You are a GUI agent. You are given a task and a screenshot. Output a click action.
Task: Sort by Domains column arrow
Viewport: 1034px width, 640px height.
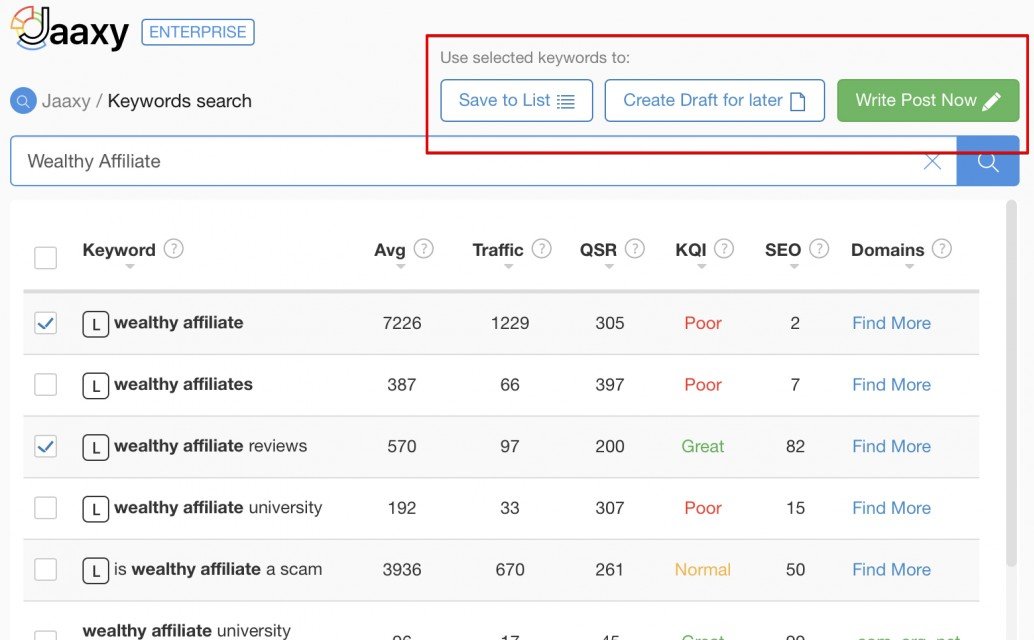(909, 267)
